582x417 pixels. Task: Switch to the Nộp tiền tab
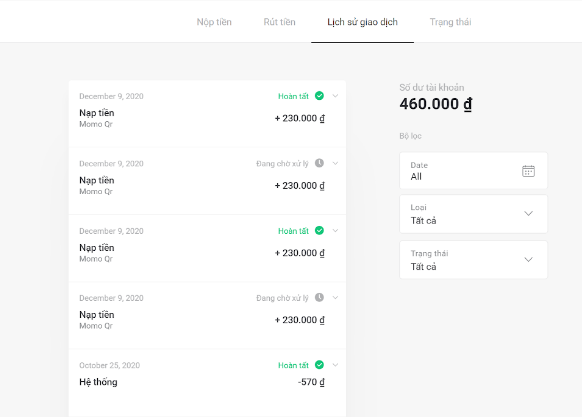point(214,22)
